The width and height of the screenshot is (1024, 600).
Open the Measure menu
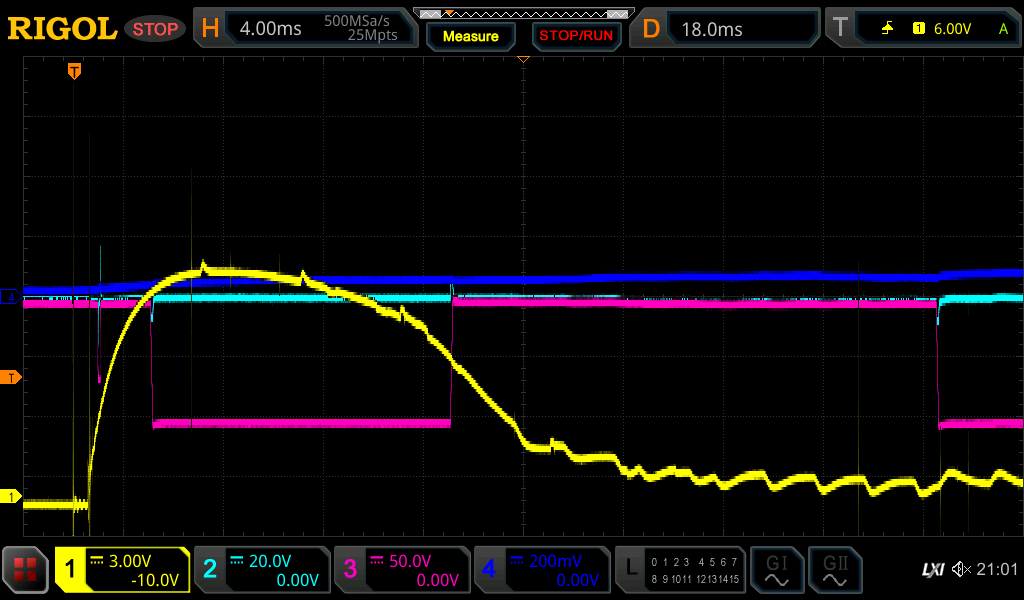(470, 36)
